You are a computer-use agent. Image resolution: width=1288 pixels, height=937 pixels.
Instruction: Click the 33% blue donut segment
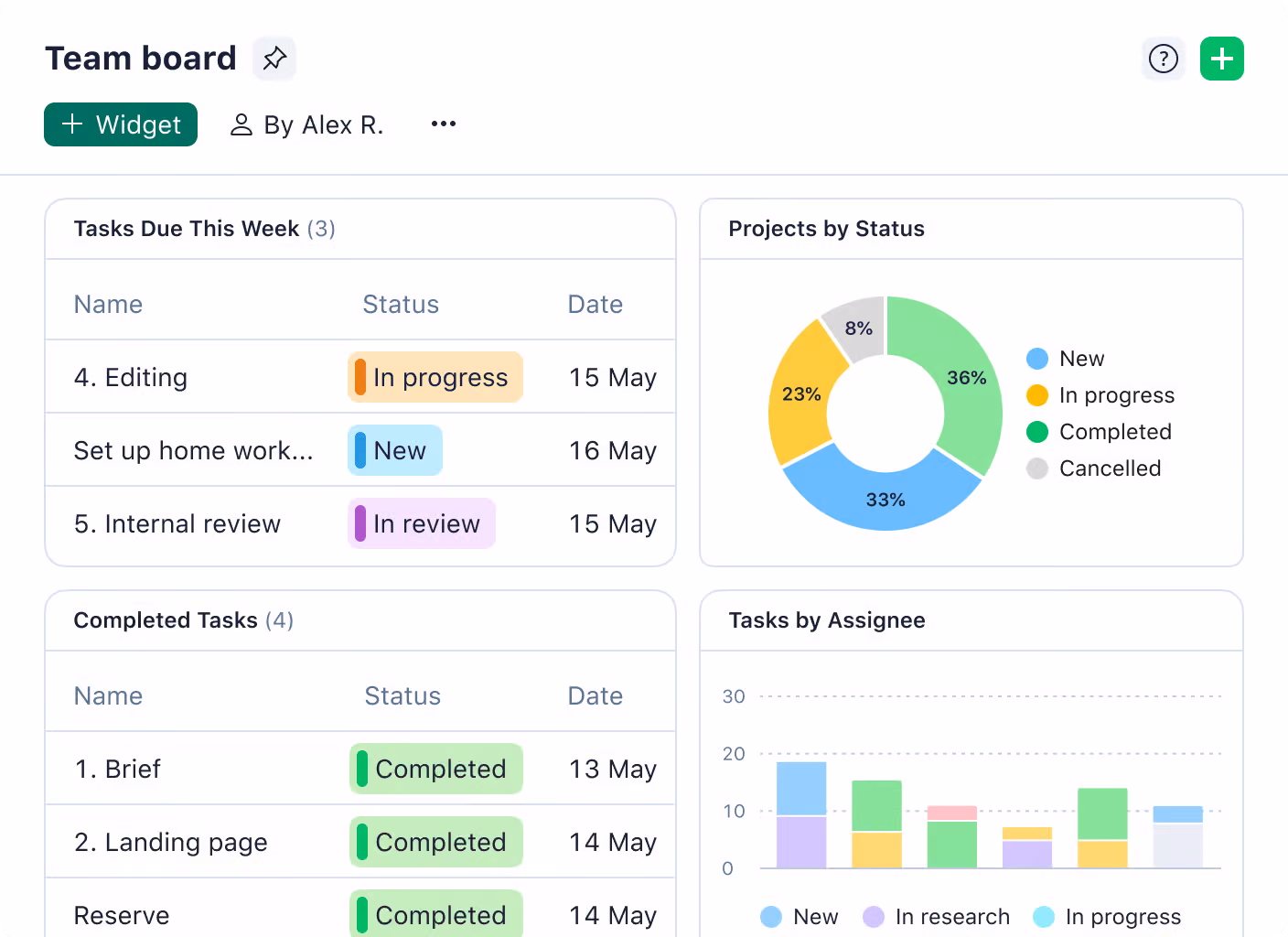885,501
